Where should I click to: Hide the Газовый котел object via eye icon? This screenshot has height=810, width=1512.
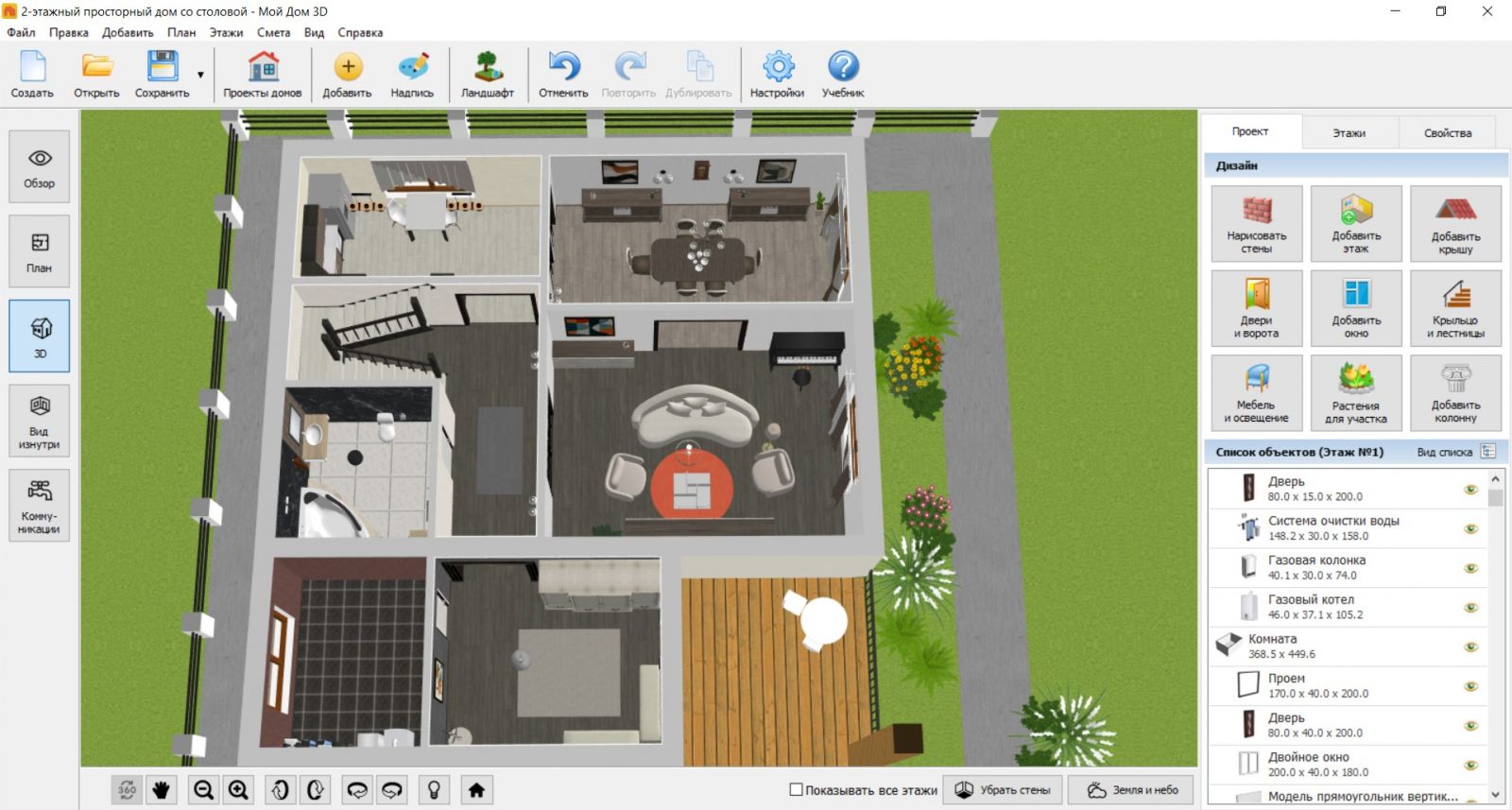point(1470,608)
